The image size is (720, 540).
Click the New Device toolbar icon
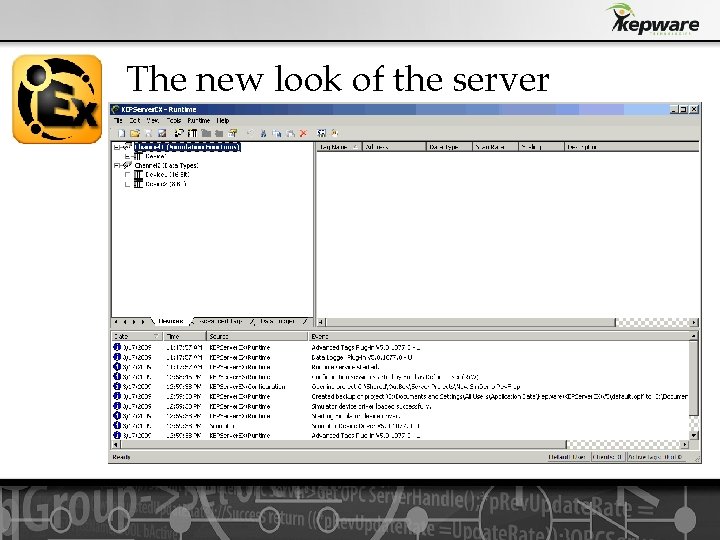pyautogui.click(x=192, y=133)
